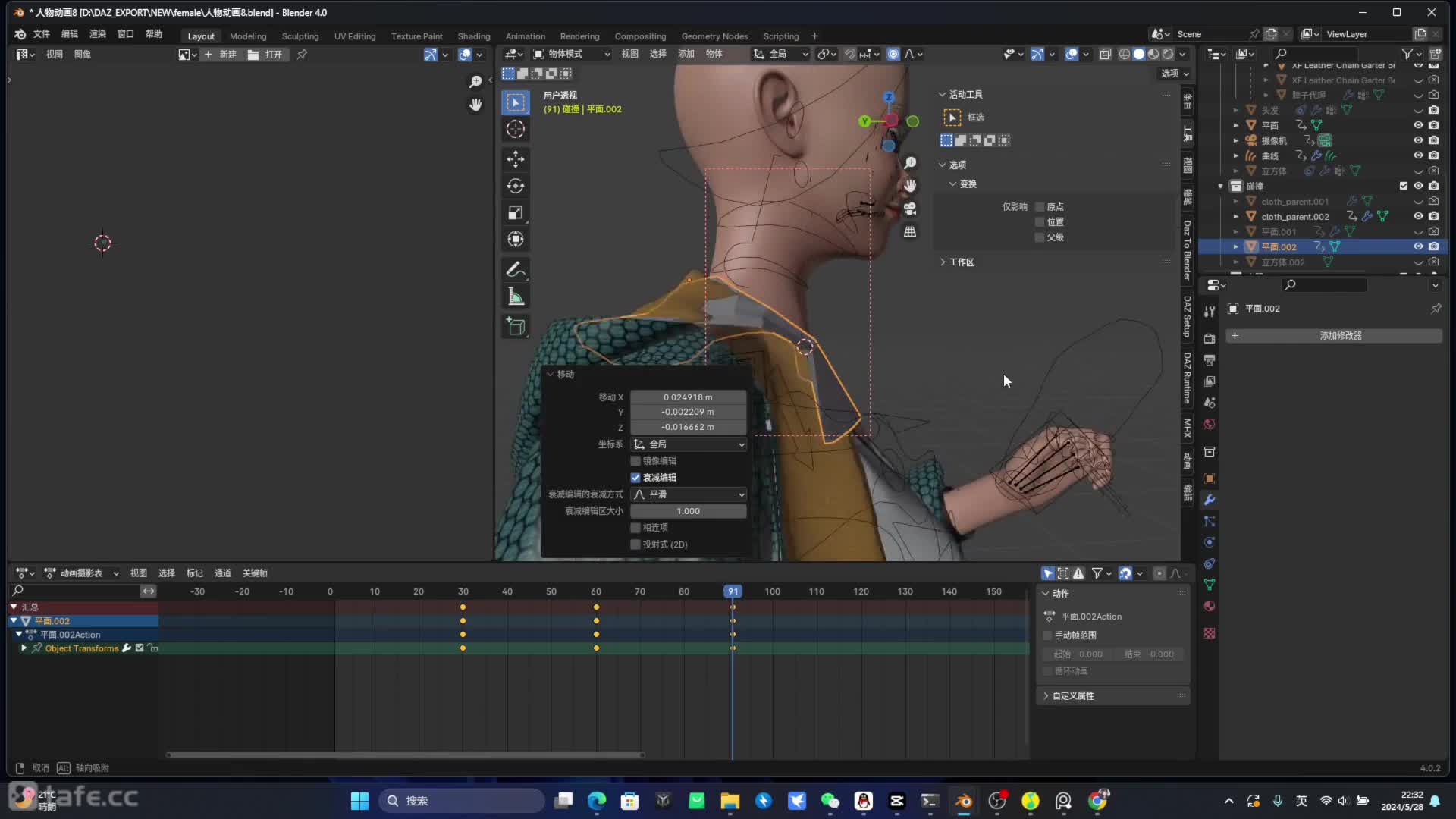Screen dimensions: 1456x819
Task: Open transform orientation 全局 dropdown in header
Action: point(780,54)
